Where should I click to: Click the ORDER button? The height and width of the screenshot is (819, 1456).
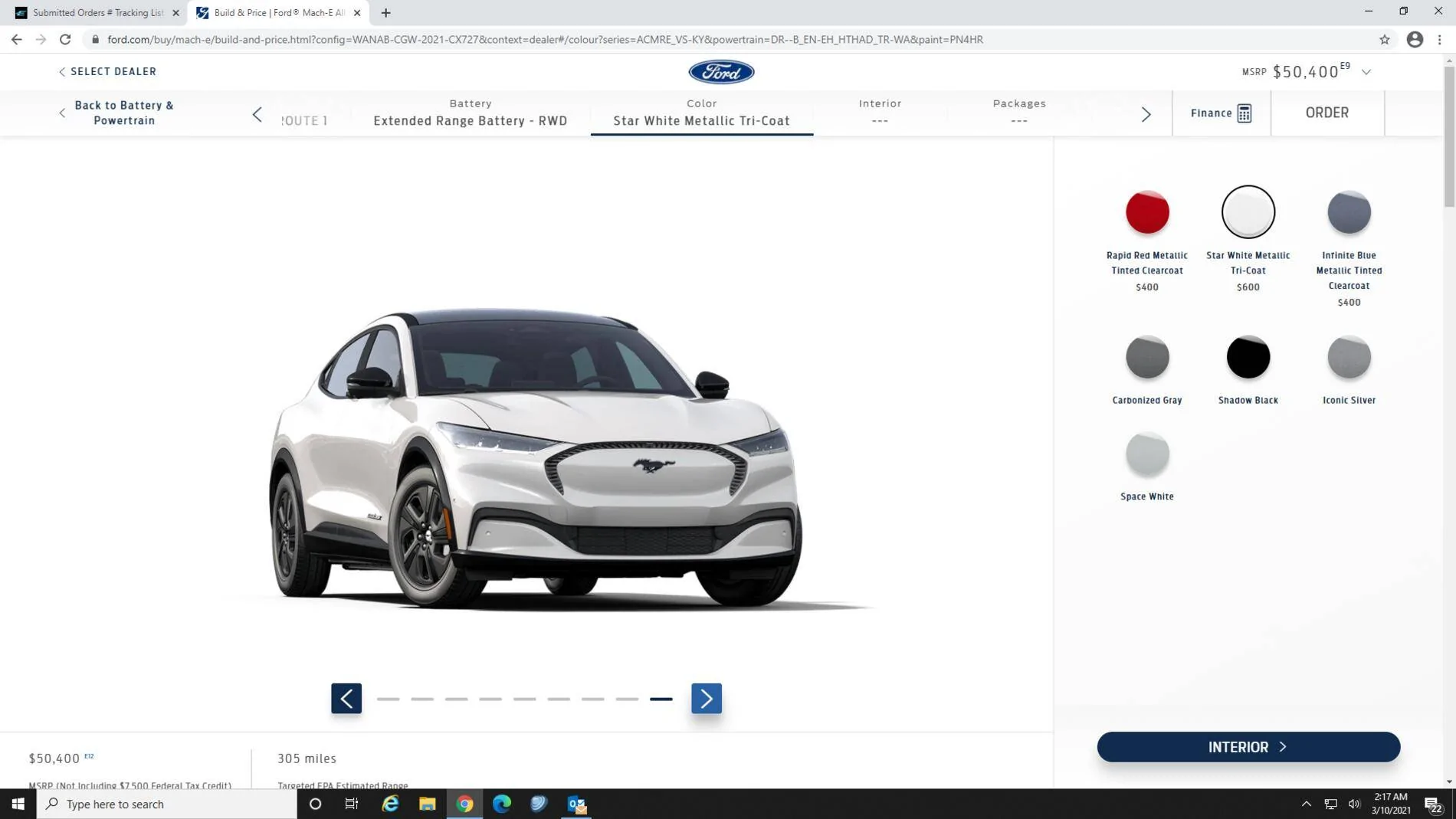[1327, 113]
